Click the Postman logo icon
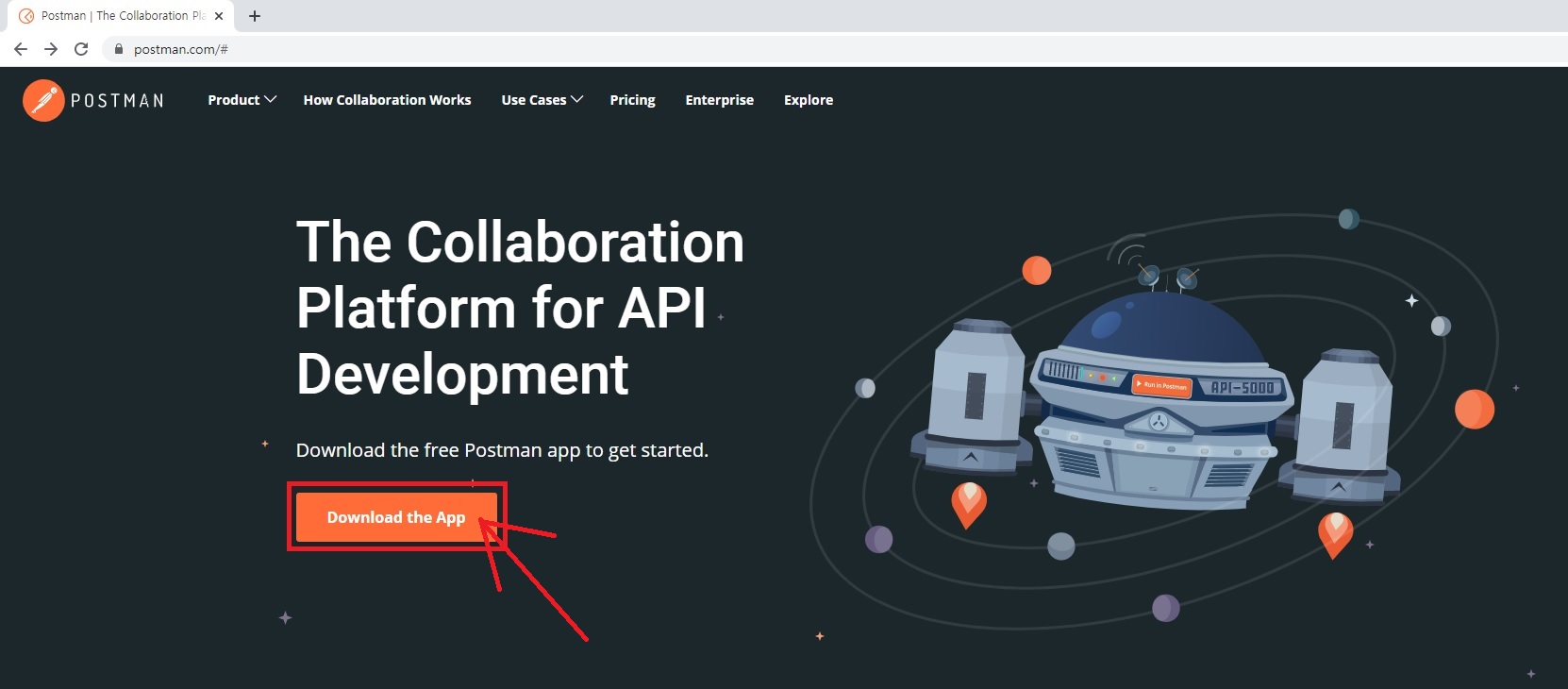 point(43,100)
